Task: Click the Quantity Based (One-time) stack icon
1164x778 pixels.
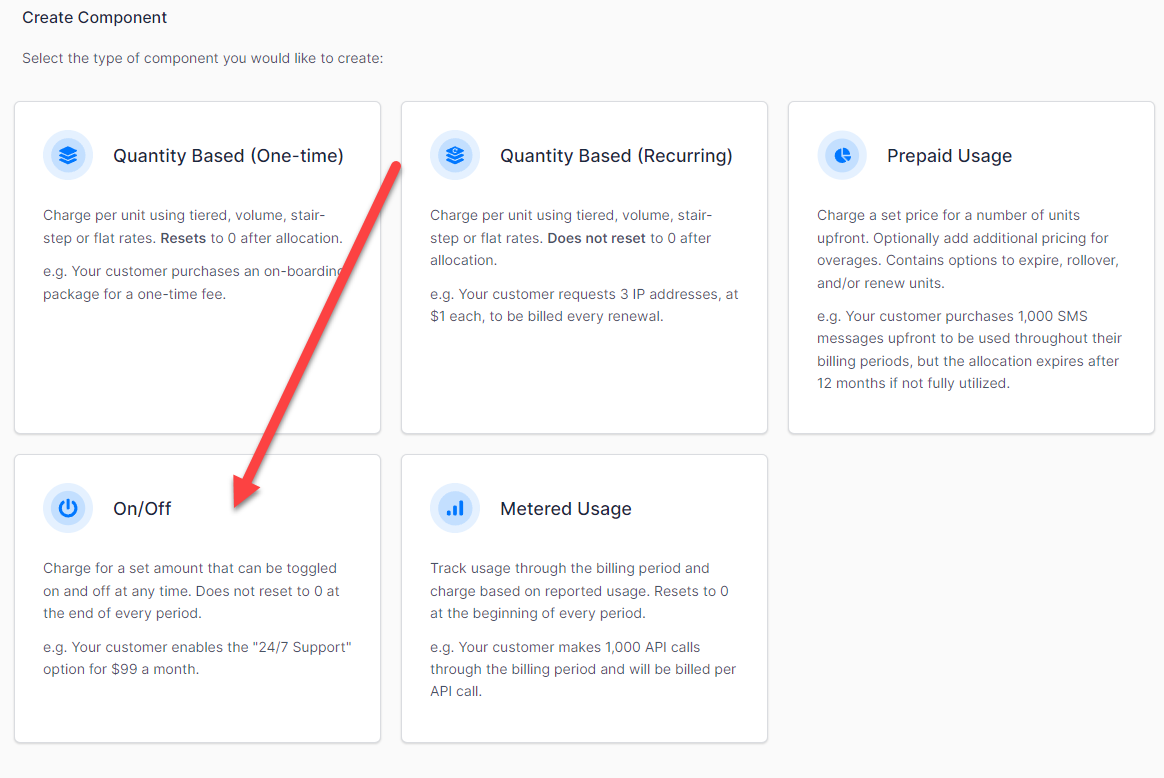Action: point(68,156)
